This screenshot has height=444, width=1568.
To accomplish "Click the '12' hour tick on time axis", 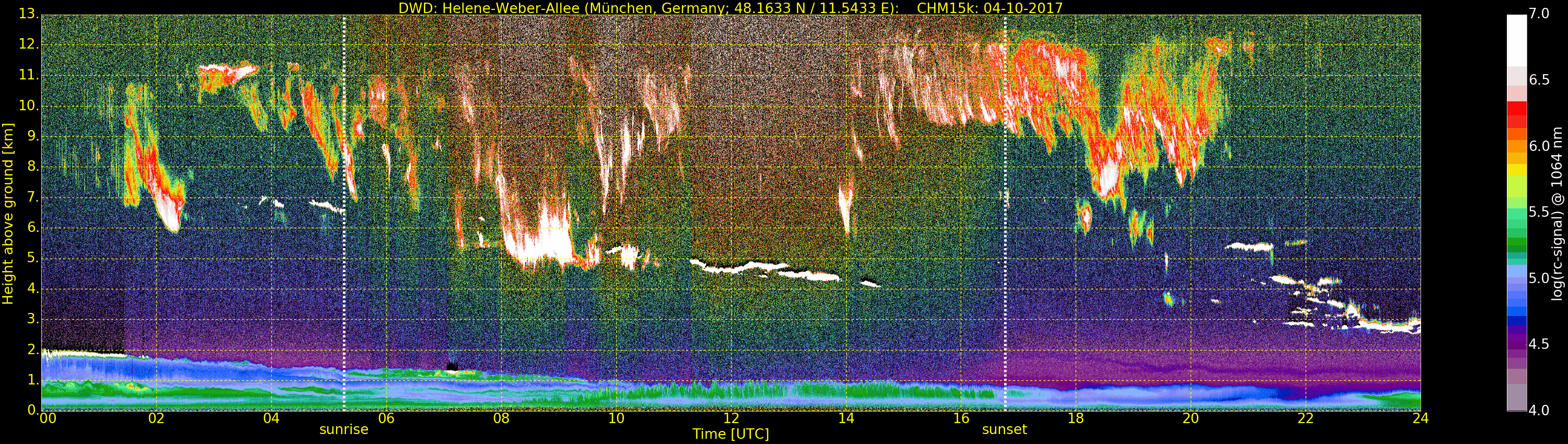I will (x=731, y=418).
